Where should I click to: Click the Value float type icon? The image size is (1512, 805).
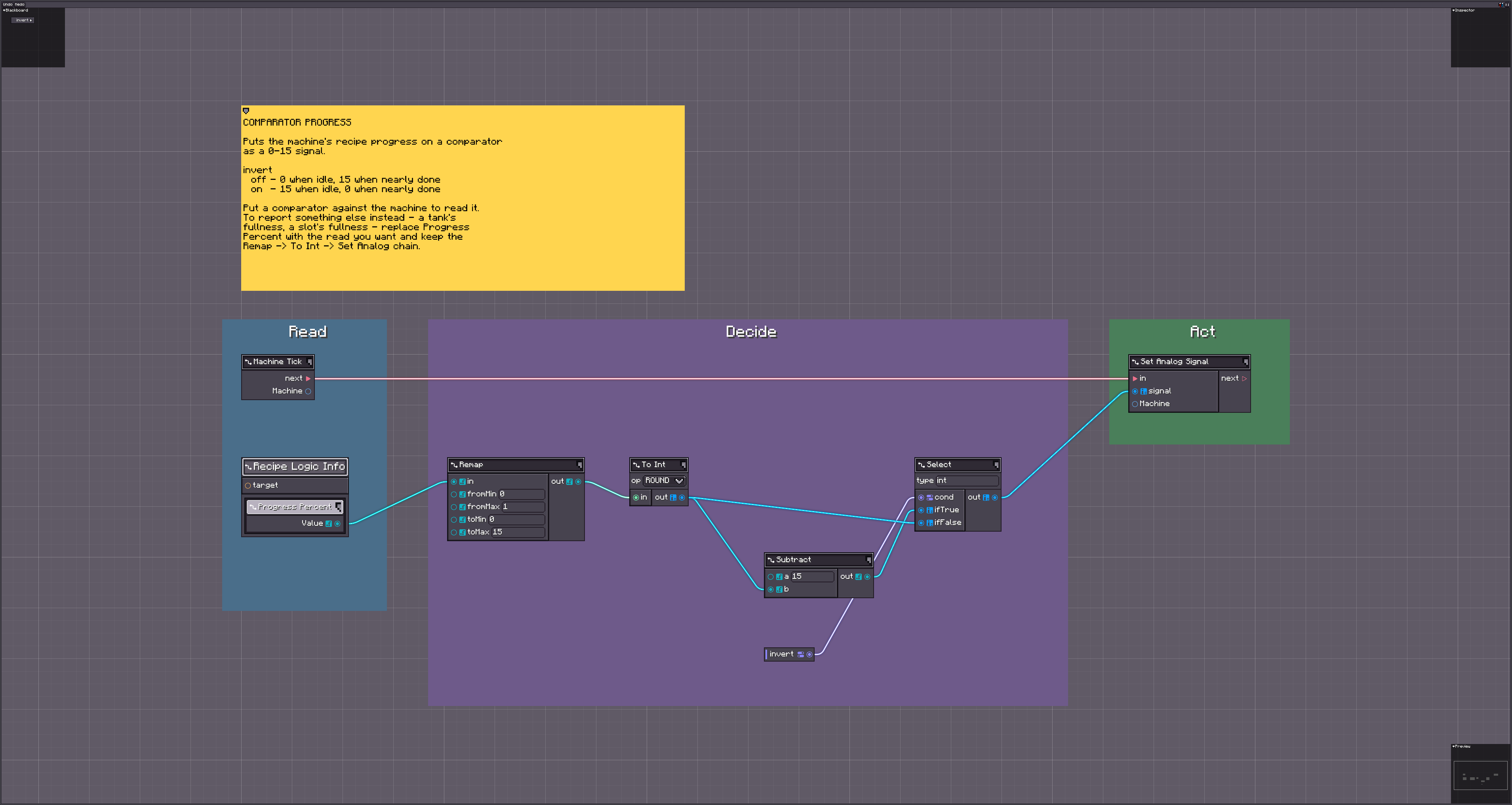point(329,524)
